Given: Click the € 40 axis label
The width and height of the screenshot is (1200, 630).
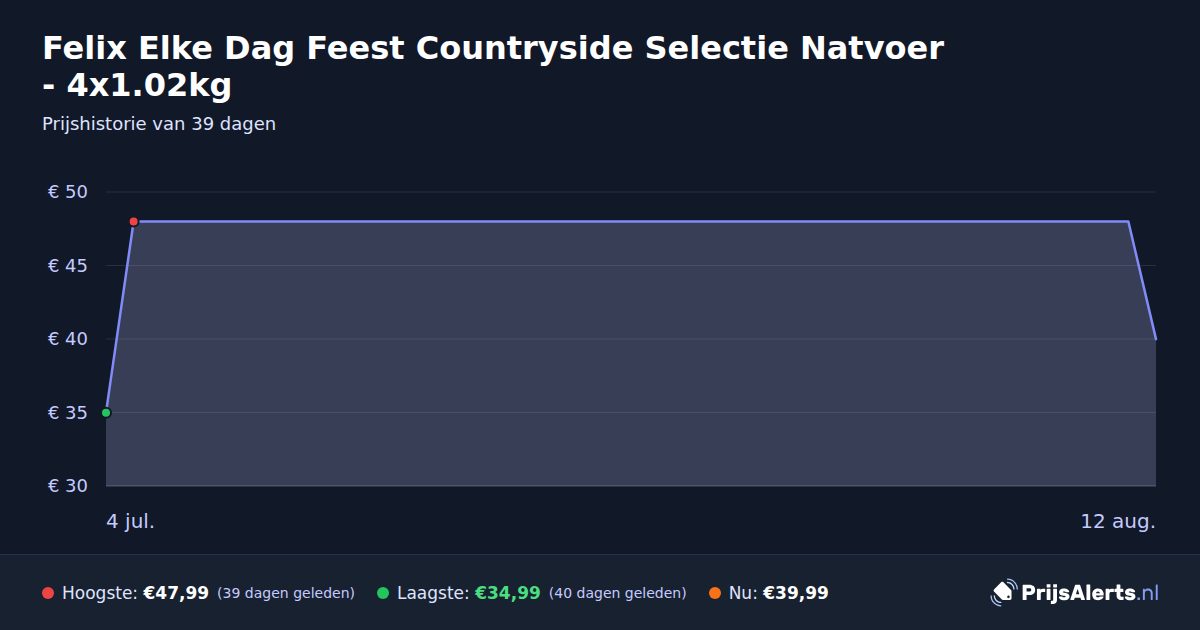Looking at the screenshot, I should pos(68,339).
